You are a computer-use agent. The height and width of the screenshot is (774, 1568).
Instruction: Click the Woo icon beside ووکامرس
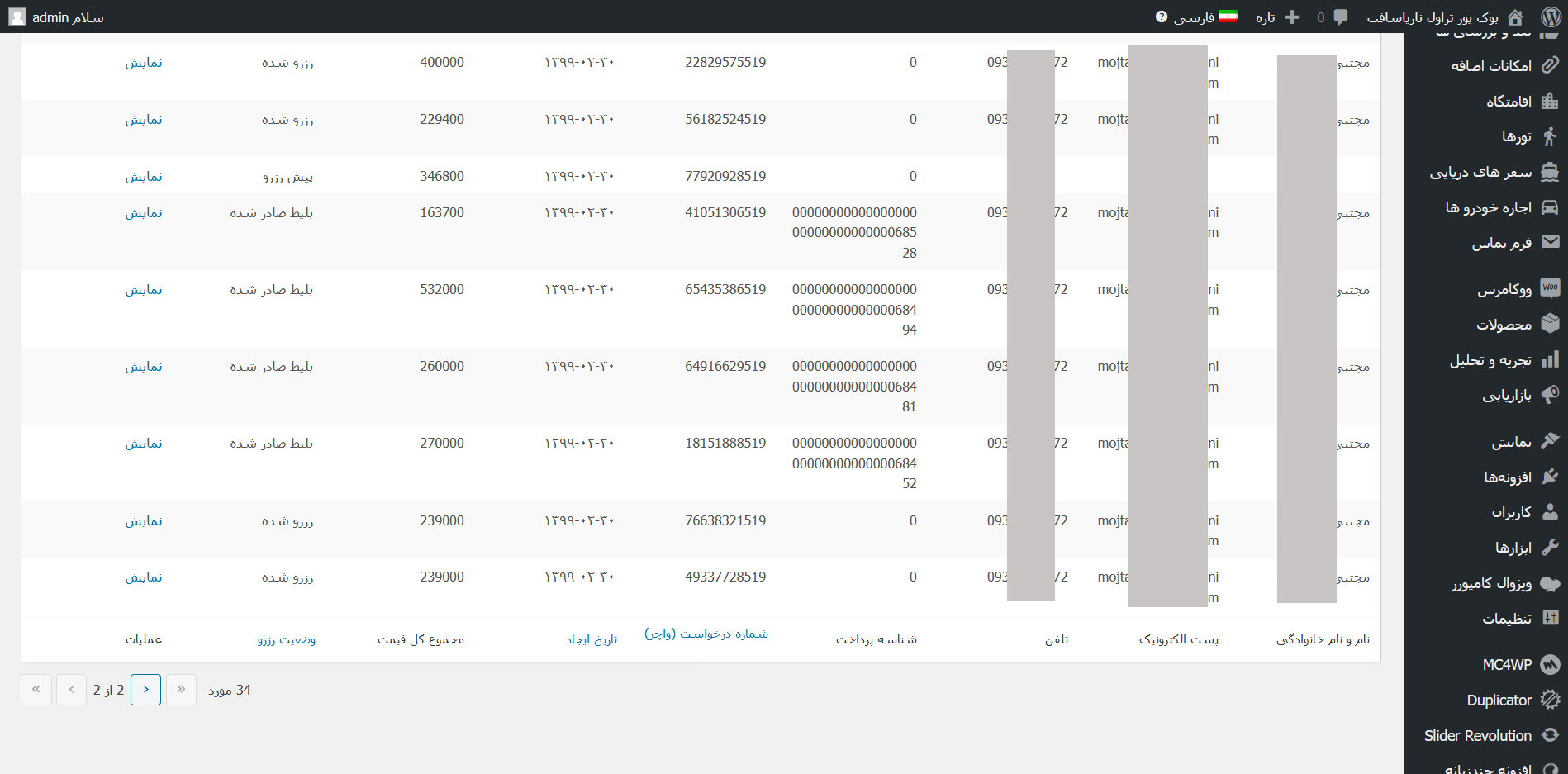click(1550, 288)
